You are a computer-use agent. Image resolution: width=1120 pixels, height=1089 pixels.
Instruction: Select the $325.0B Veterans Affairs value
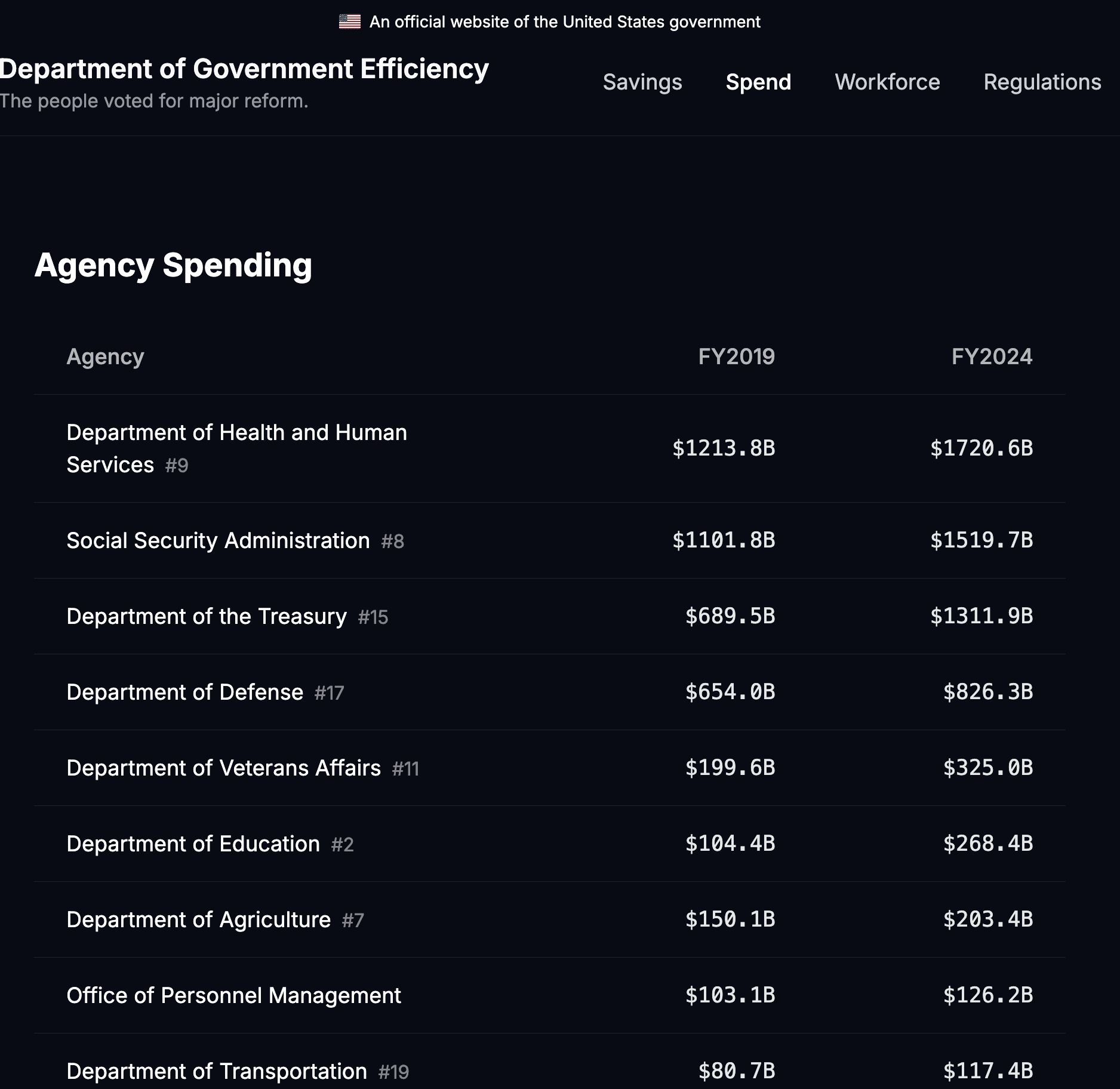[988, 768]
